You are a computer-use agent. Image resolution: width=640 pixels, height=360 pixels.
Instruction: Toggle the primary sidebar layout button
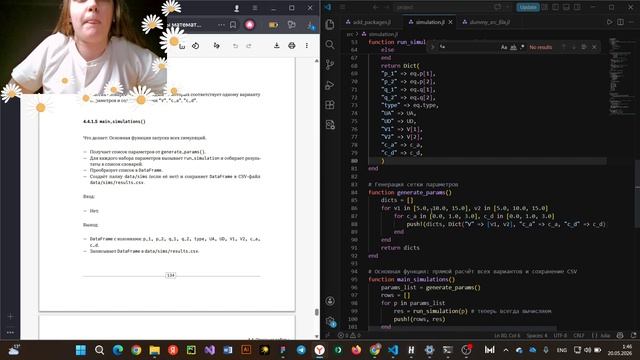(556, 7)
